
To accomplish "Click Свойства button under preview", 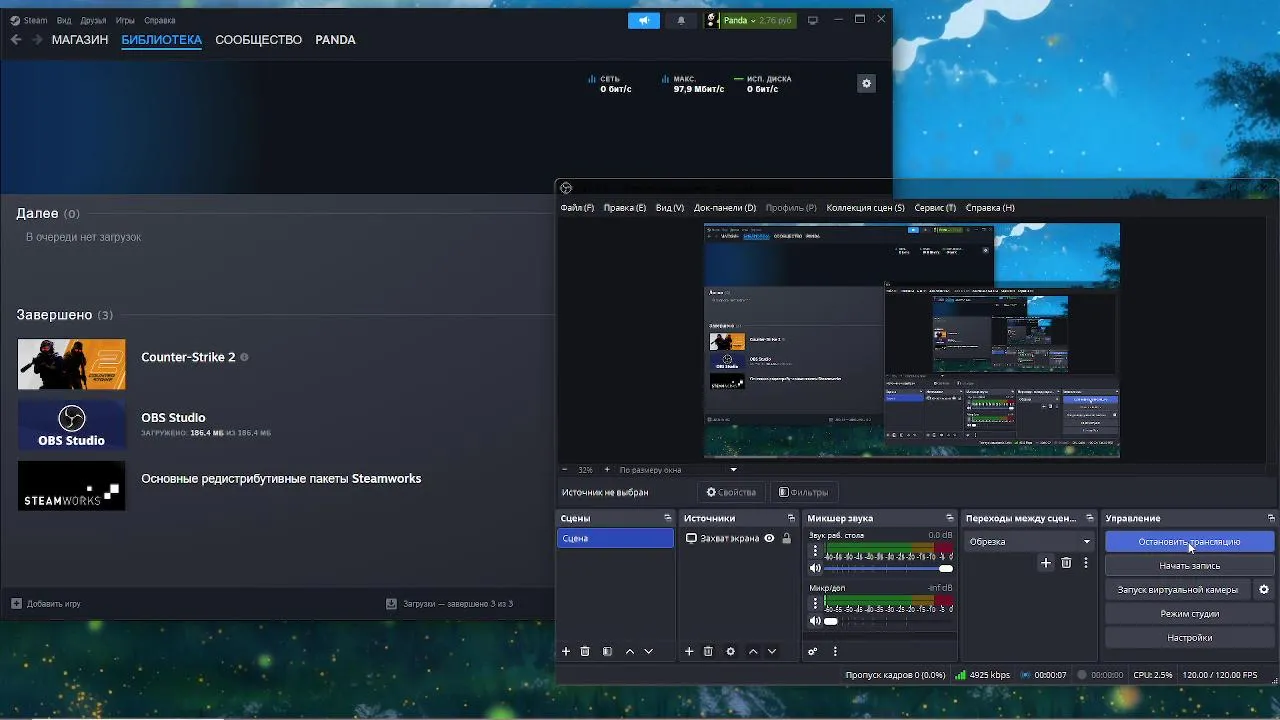I will (731, 492).
